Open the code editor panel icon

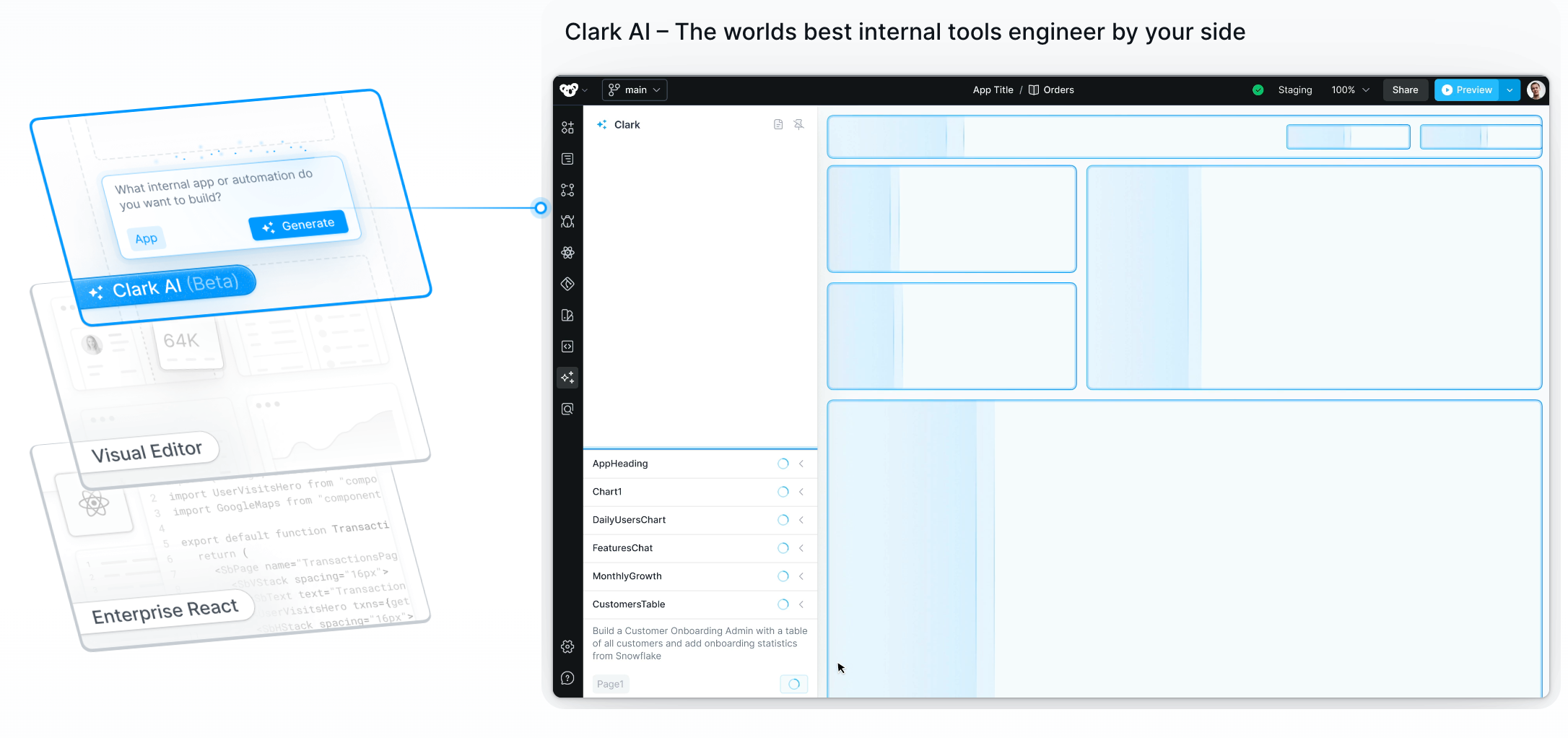pyautogui.click(x=567, y=347)
